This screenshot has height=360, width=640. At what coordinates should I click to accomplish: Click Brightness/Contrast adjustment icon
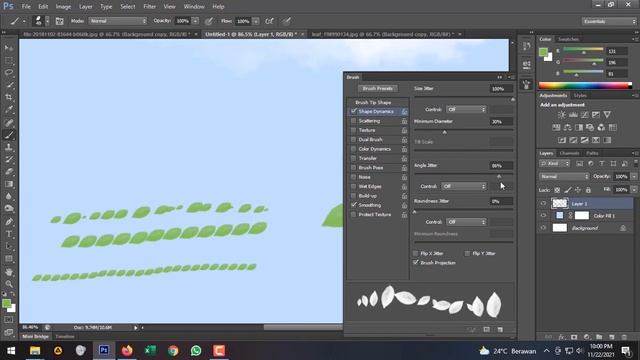click(562, 115)
